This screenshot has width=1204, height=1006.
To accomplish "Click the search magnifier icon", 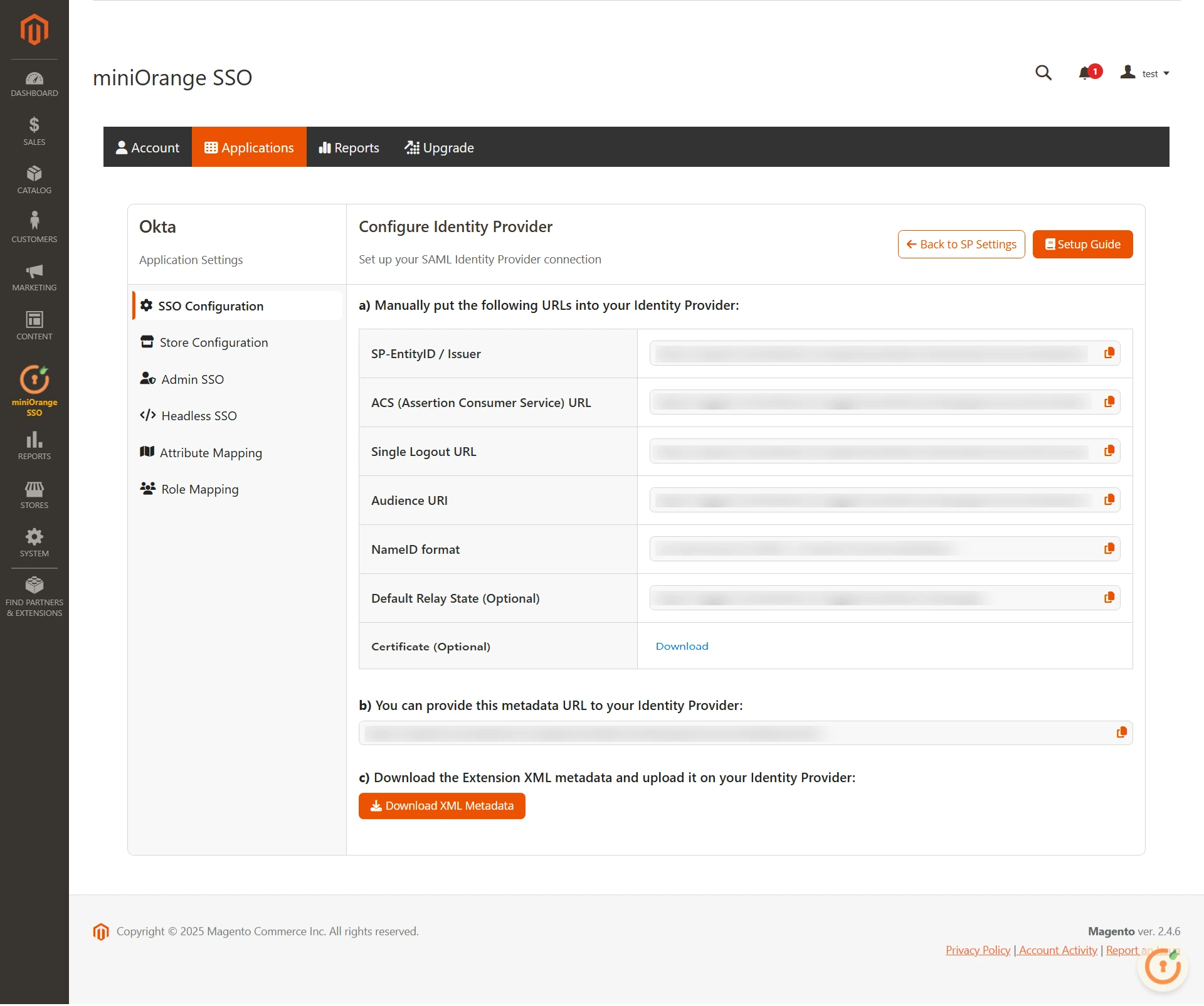I will coord(1043,73).
